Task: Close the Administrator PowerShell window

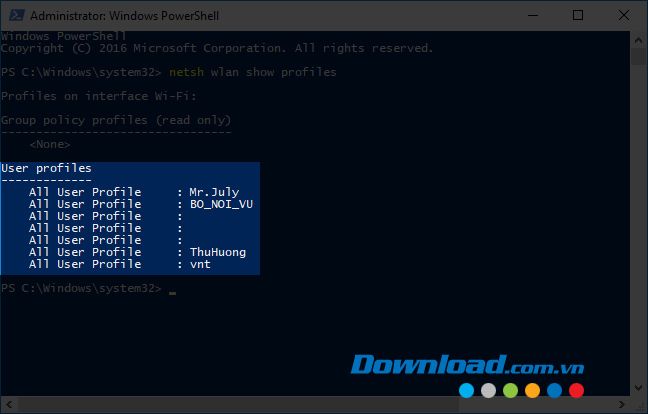Action: 624,16
